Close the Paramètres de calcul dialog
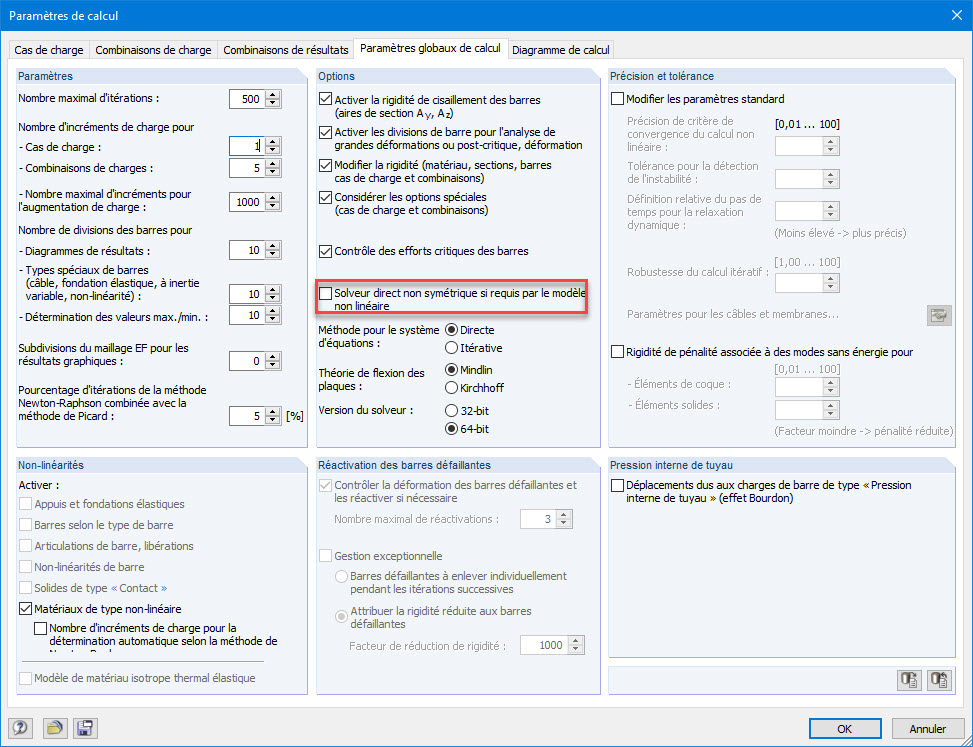Screen dimensions: 973x747 click(957, 16)
